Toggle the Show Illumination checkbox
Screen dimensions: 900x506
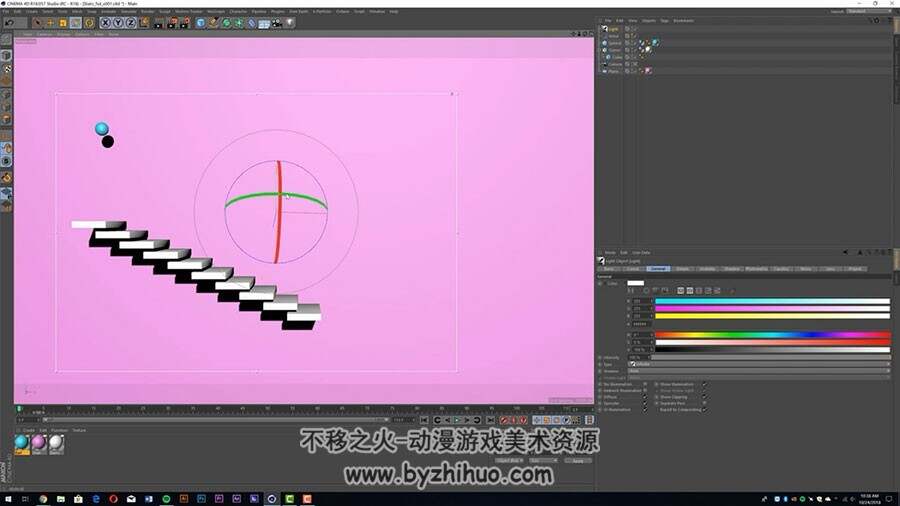704,384
